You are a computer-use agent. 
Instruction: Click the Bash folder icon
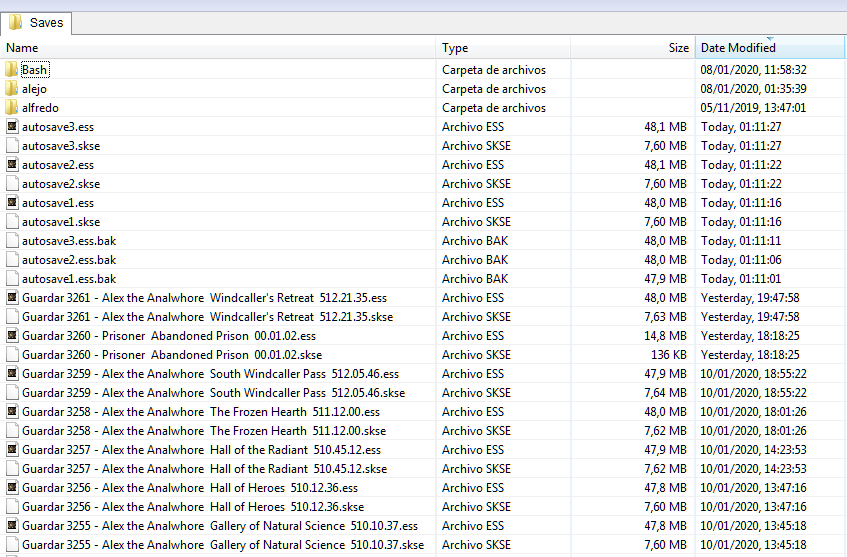[x=12, y=70]
